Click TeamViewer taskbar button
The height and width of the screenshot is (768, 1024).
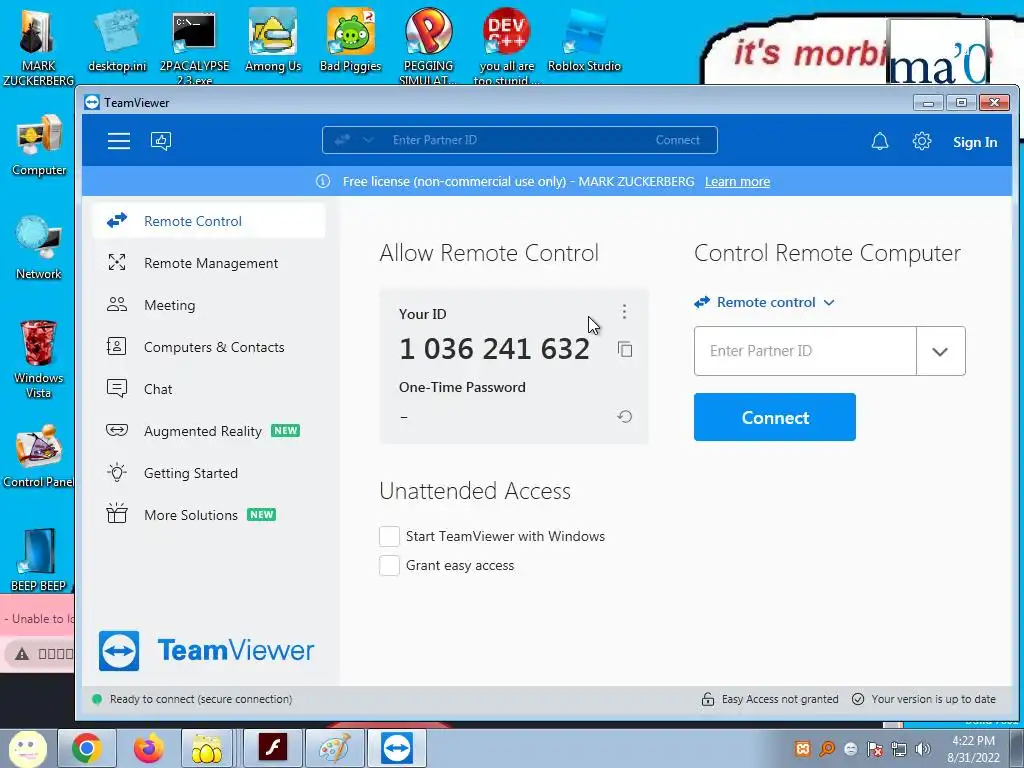pos(397,748)
